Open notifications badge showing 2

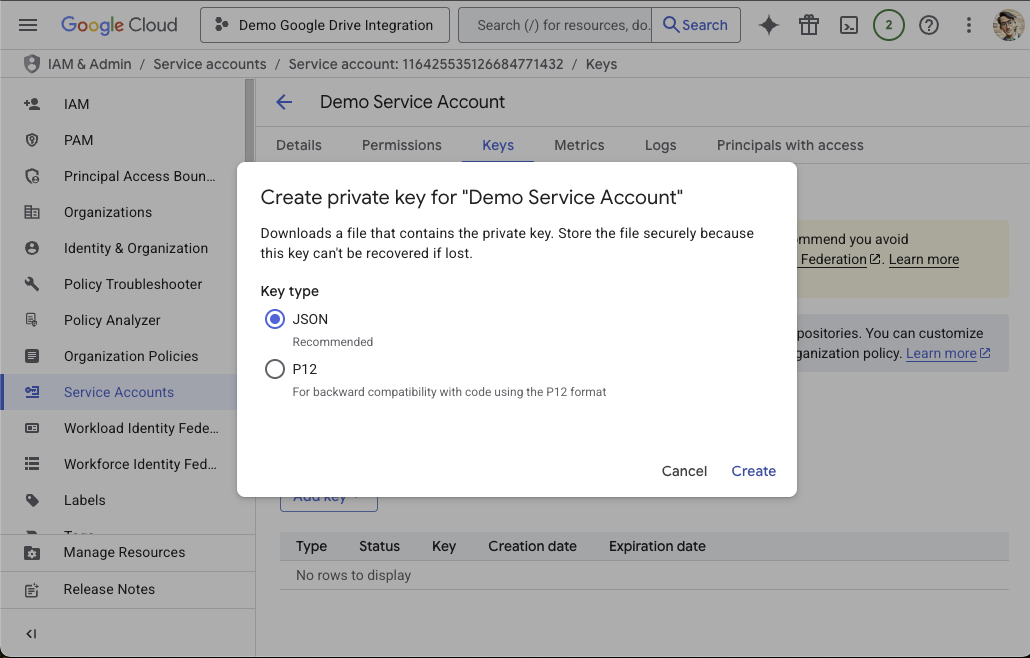point(889,26)
